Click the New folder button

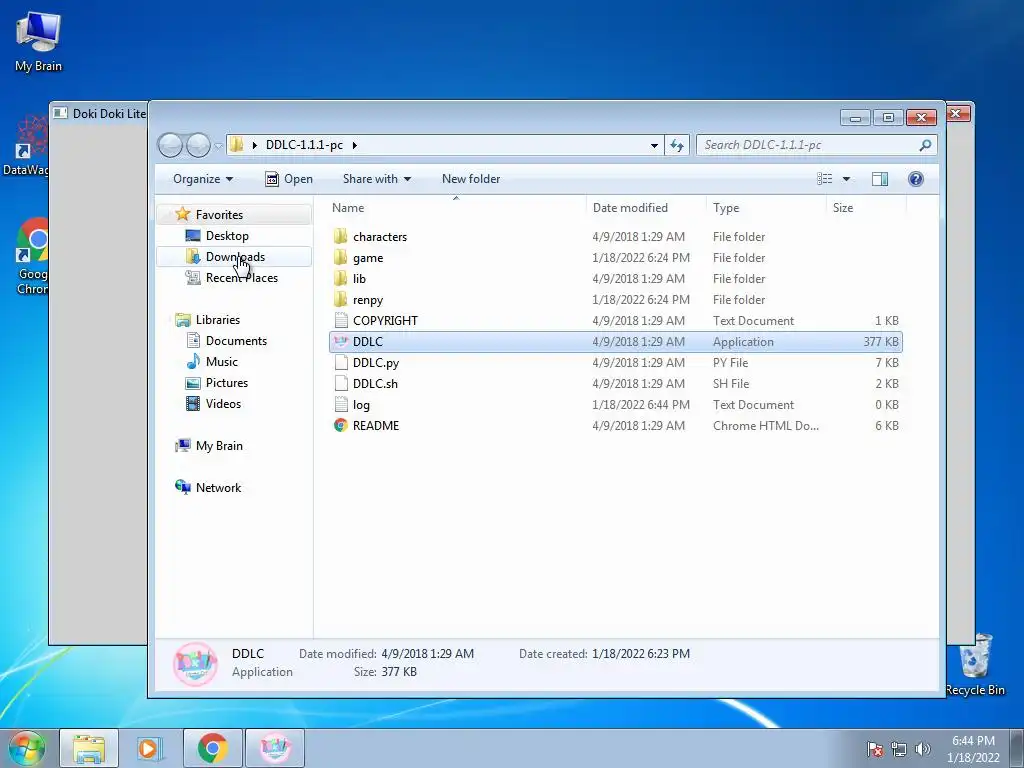471,179
